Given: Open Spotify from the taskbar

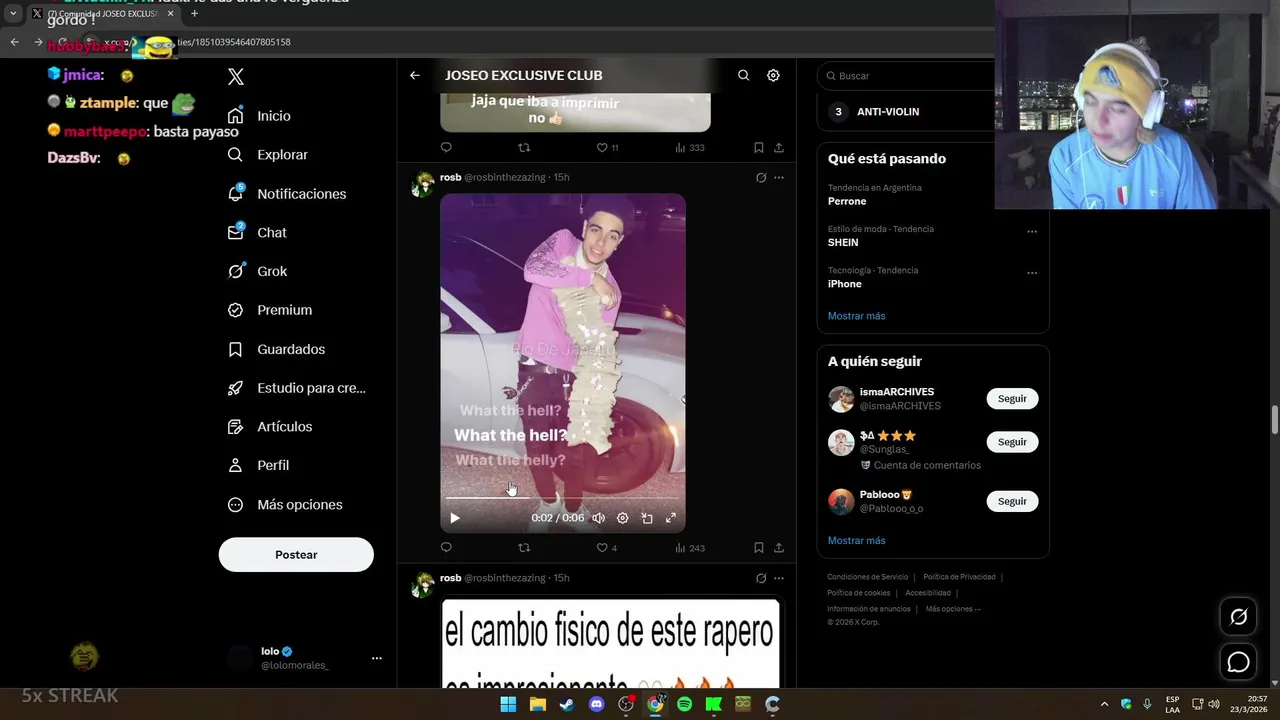Looking at the screenshot, I should [684, 704].
